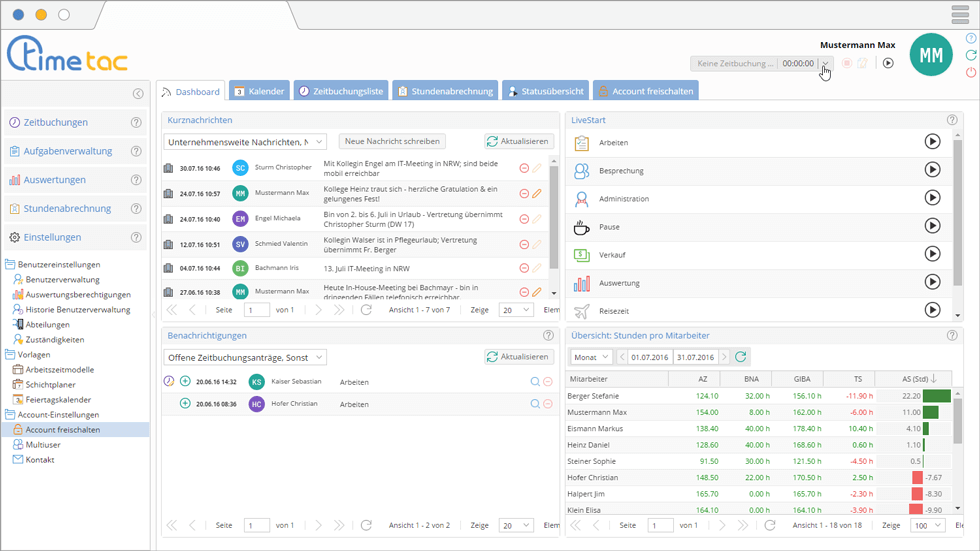The width and height of the screenshot is (980, 551).
Task: Open the LiveStart help question mark
Action: (952, 120)
